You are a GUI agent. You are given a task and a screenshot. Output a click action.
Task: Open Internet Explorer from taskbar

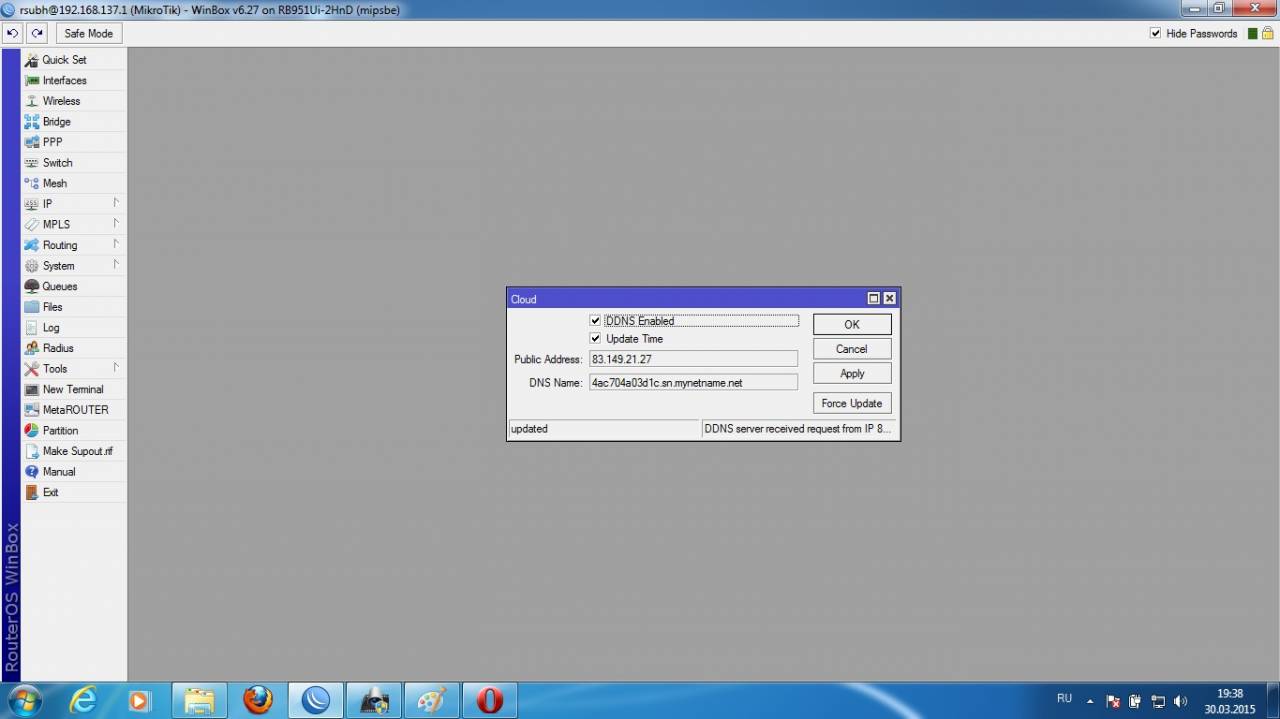click(83, 700)
